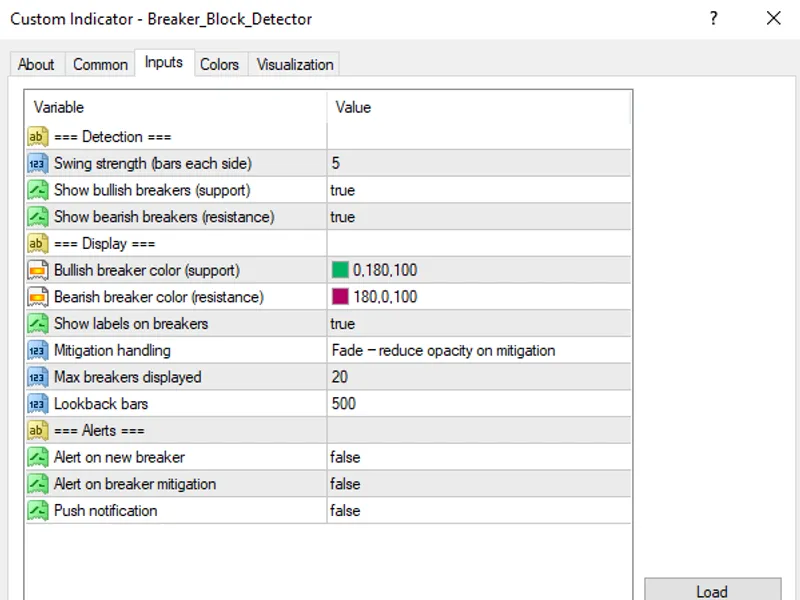
Task: Switch to the Visualization tab
Action: (294, 64)
